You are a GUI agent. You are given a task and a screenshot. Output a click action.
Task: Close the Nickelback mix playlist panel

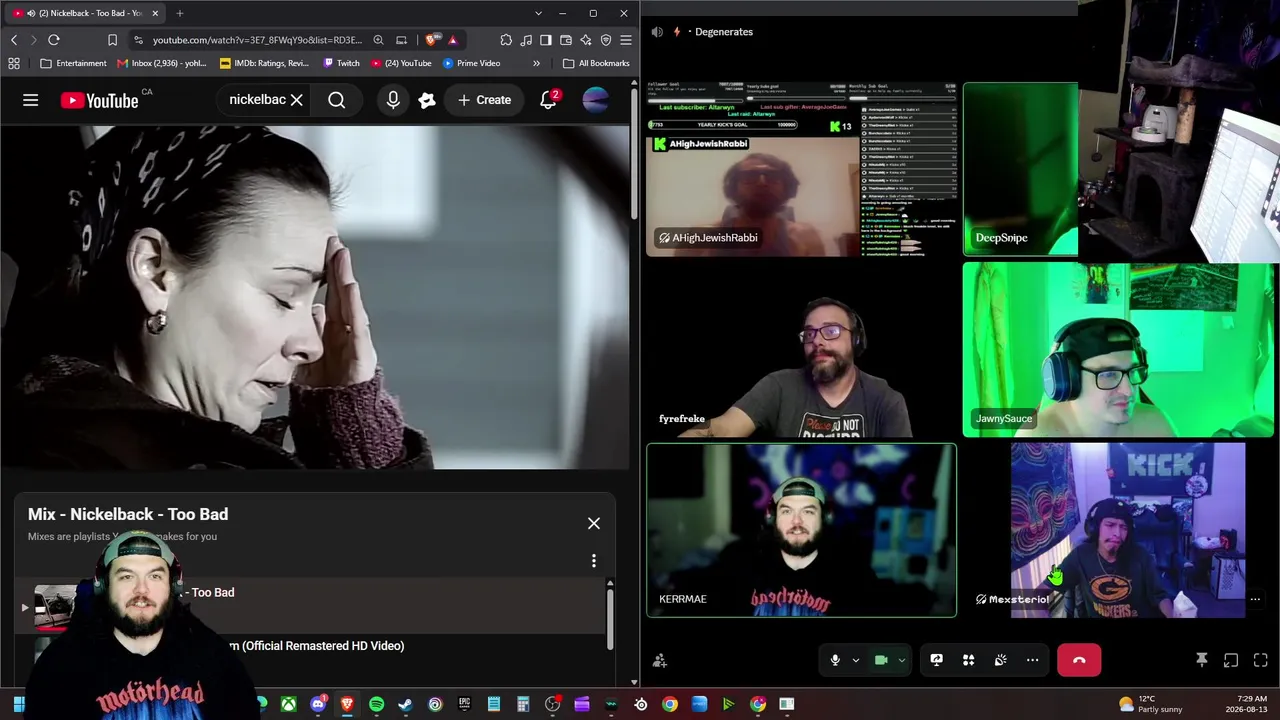[x=594, y=523]
